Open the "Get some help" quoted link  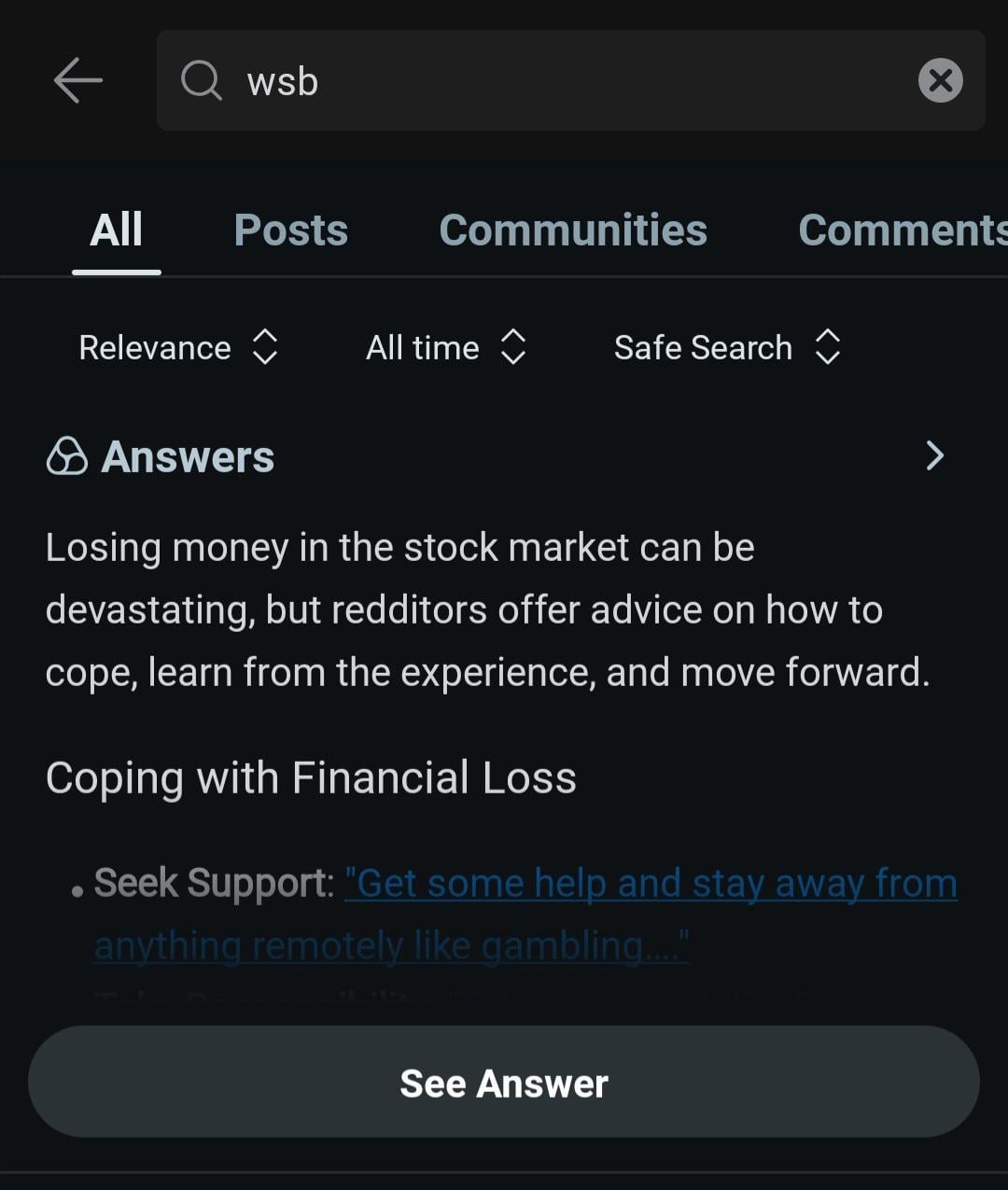[x=526, y=915]
